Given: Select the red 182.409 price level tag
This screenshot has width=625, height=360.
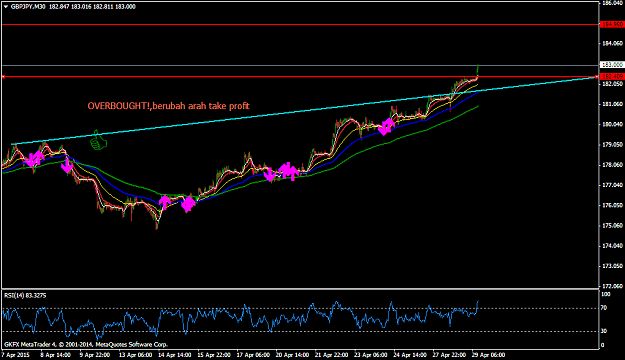Looking at the screenshot, I should (612, 76).
